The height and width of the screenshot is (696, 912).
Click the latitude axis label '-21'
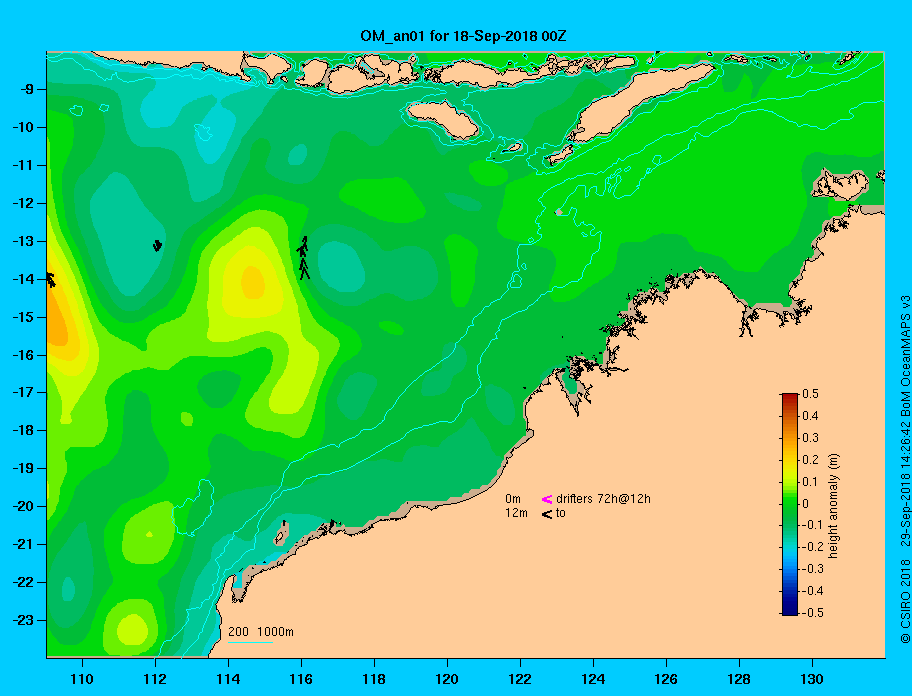(23, 545)
